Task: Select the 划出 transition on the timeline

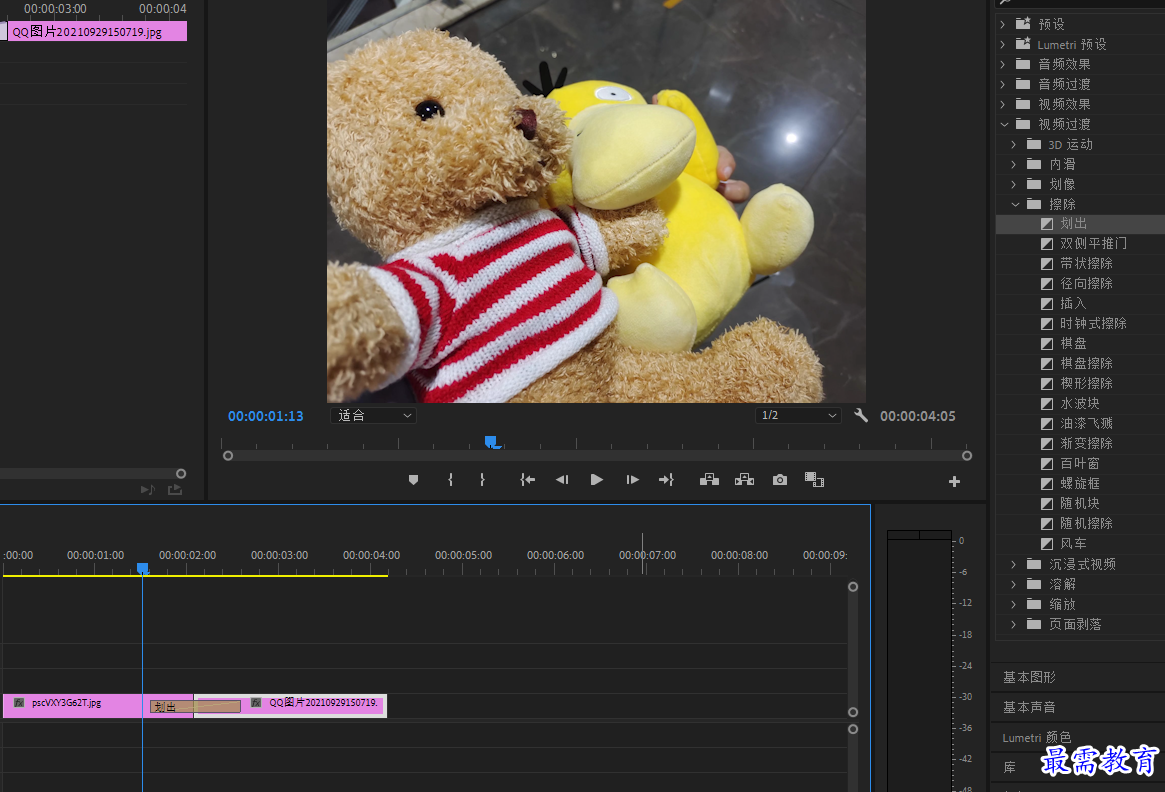Action: point(195,707)
